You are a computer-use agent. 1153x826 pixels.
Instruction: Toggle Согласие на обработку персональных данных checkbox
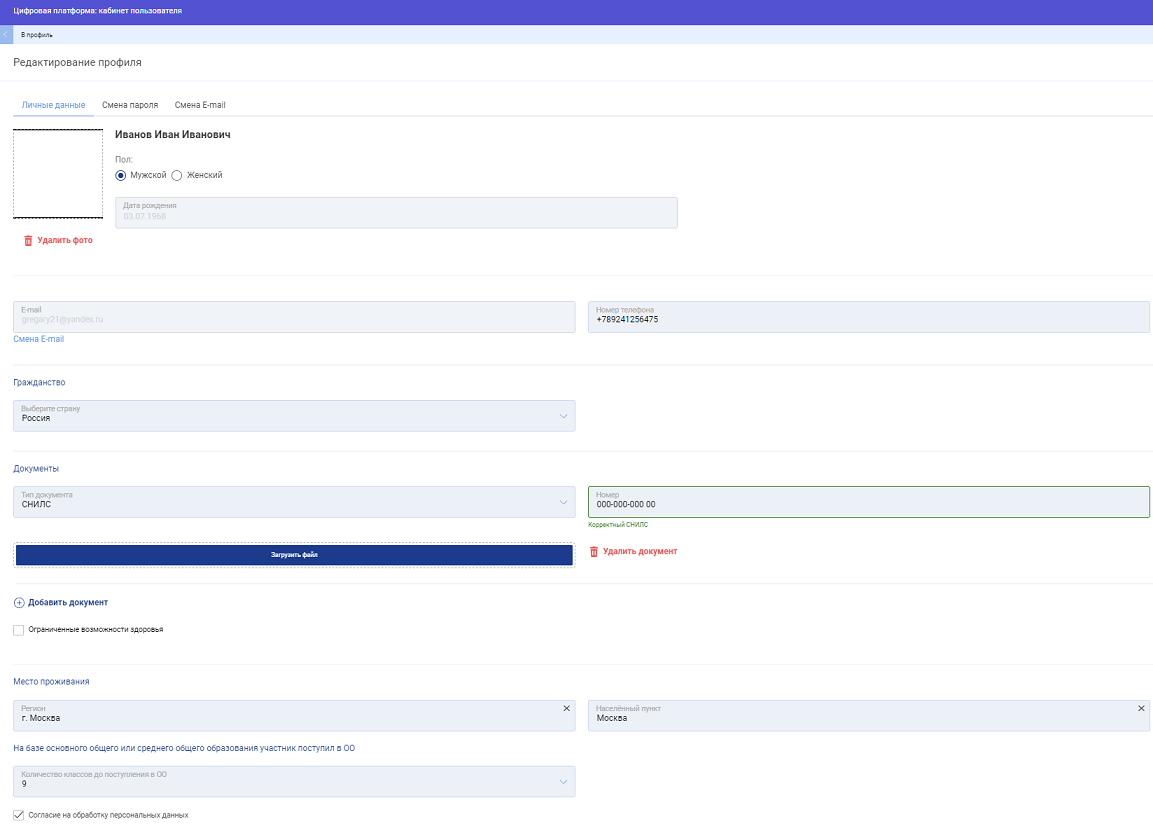(x=19, y=815)
